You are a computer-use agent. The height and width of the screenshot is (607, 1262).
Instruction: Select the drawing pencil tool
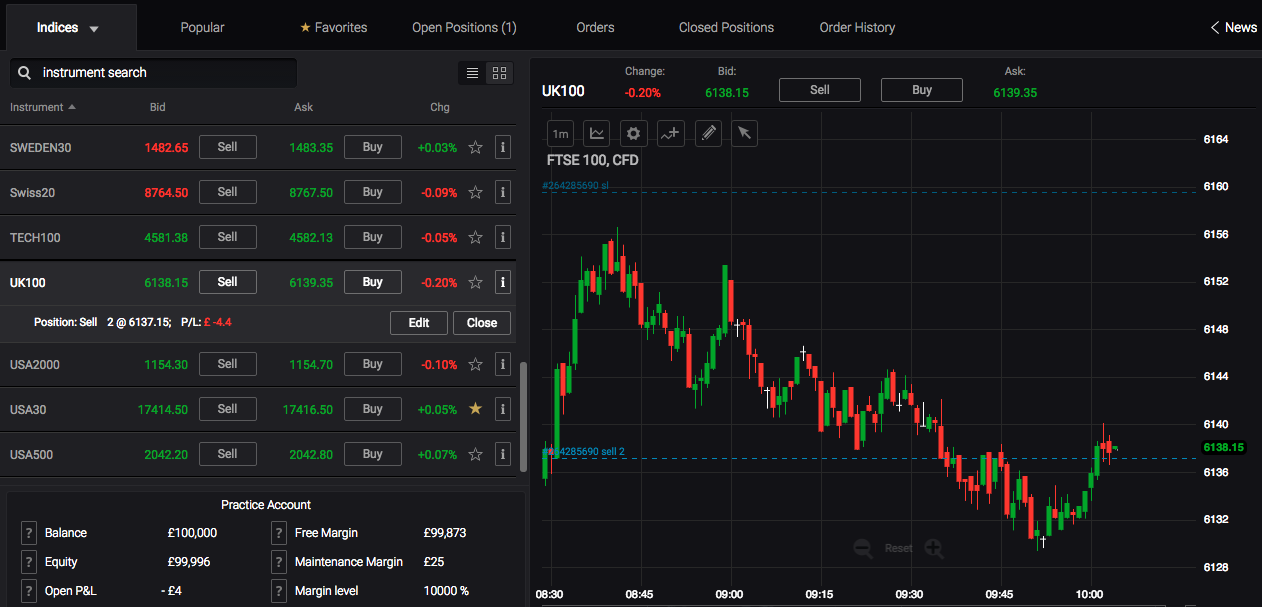click(x=707, y=133)
